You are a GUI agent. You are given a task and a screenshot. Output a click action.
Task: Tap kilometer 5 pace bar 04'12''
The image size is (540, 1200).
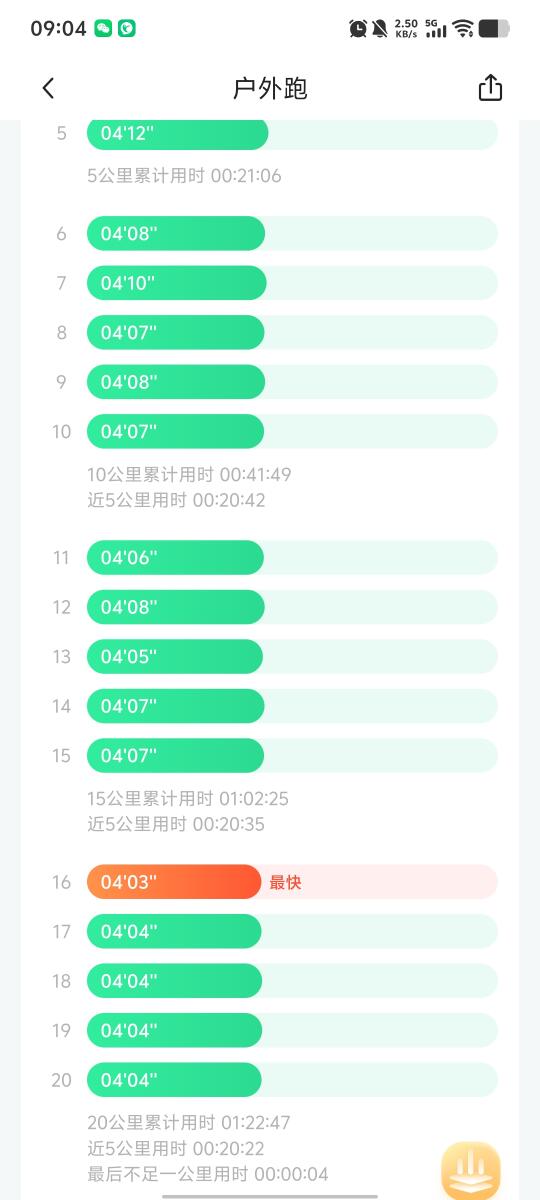pos(178,133)
